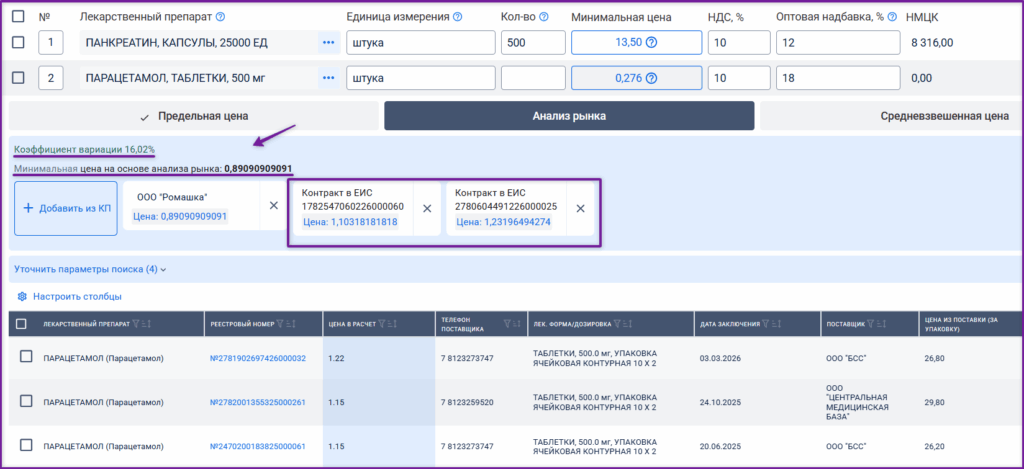Remove contract 1782547060226000060 card
Image resolution: width=1024 pixels, height=469 pixels.
click(426, 208)
